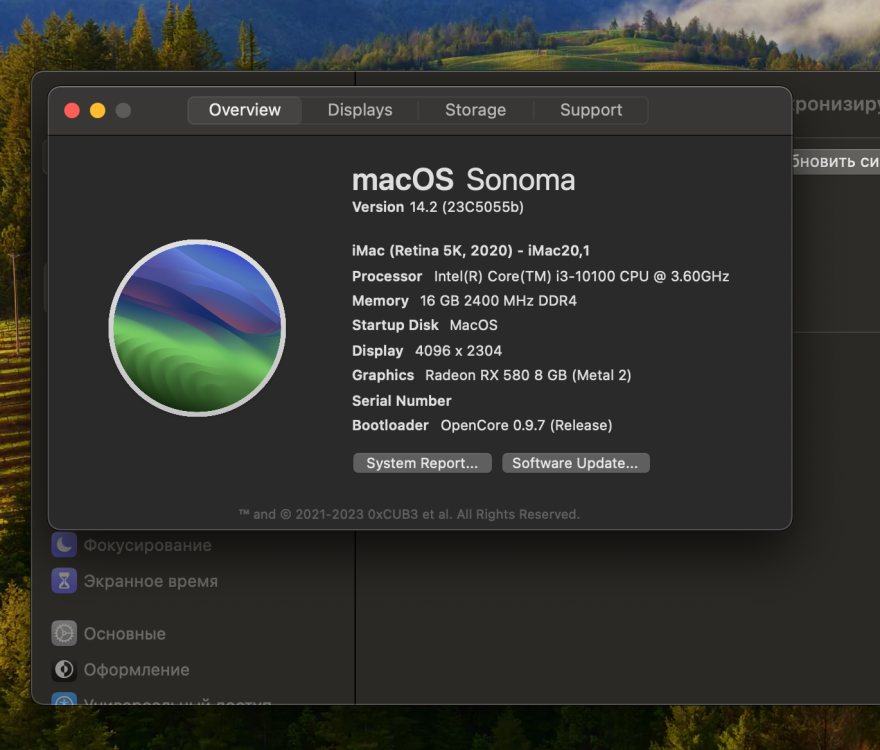The height and width of the screenshot is (750, 880).
Task: Open the Support tab
Action: pos(591,110)
